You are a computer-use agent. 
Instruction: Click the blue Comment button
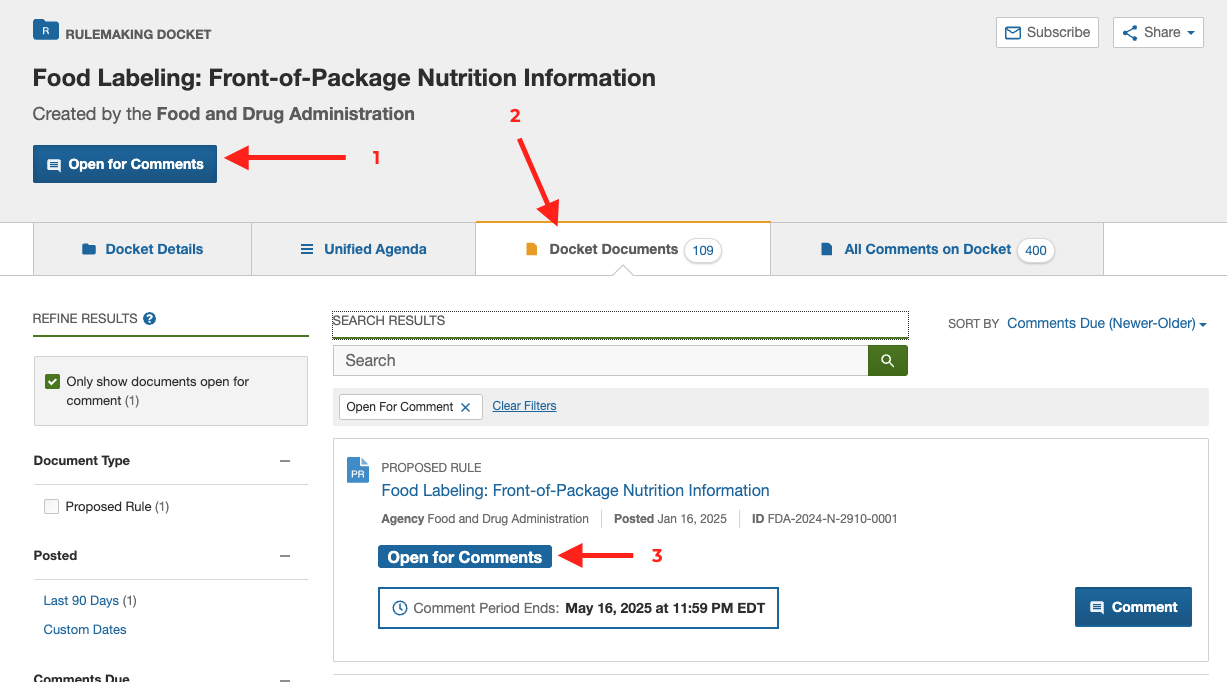pyautogui.click(x=1132, y=607)
